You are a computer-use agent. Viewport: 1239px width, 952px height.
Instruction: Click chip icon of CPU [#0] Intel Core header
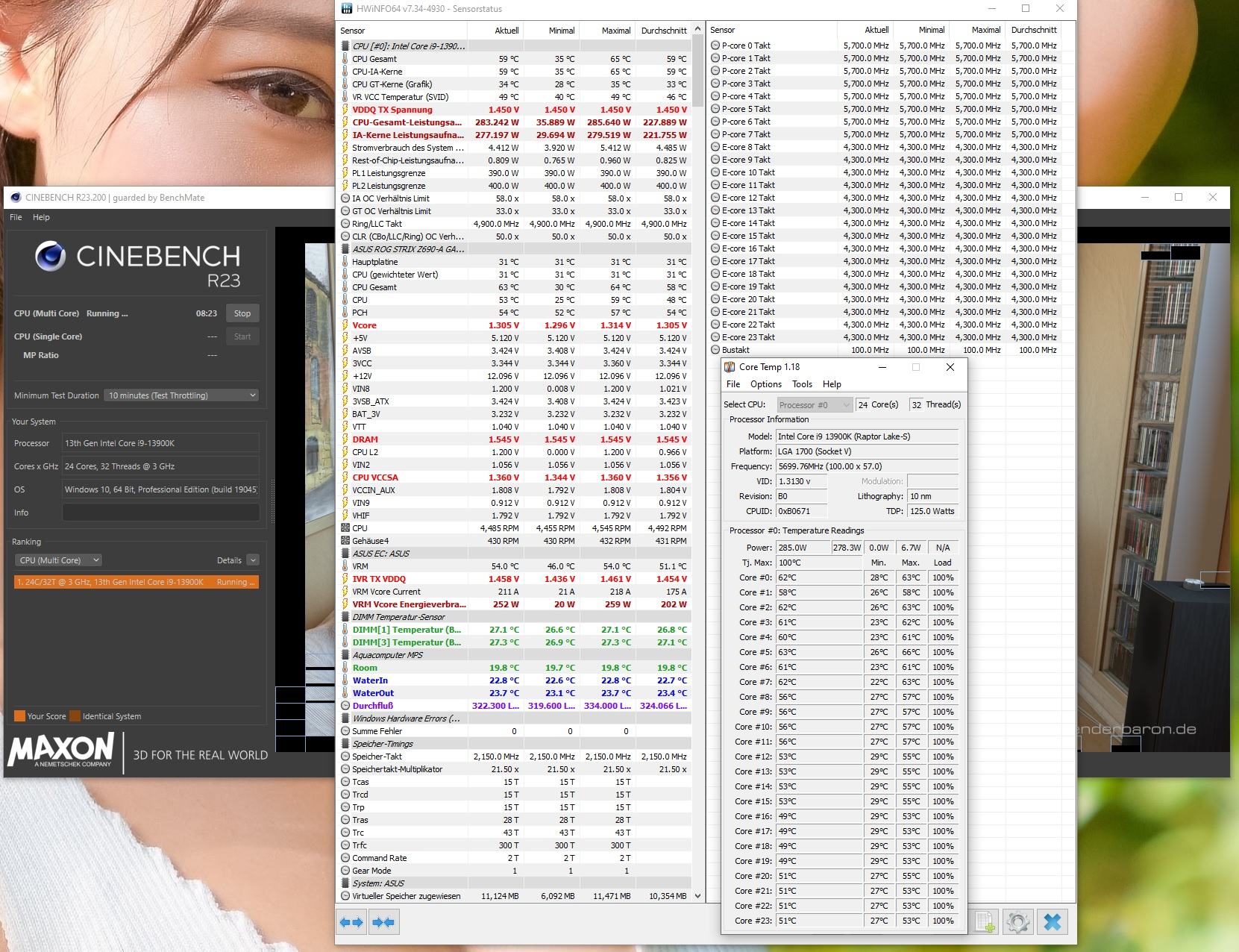click(x=345, y=46)
